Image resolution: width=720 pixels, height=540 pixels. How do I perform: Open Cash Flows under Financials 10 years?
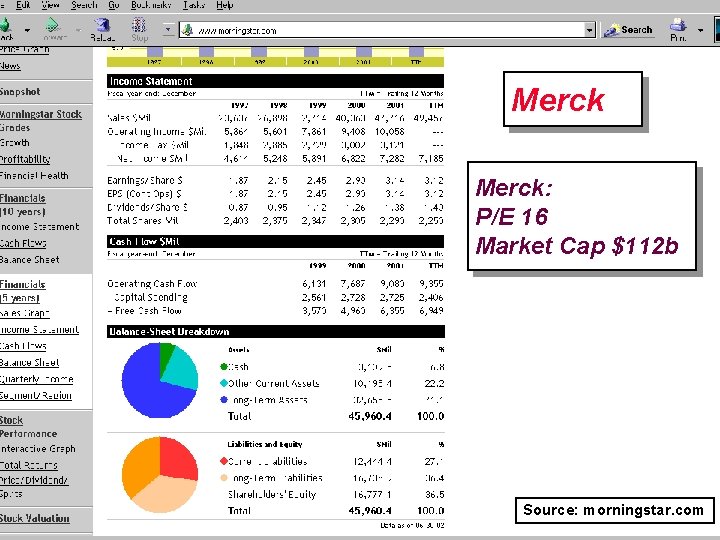click(x=23, y=243)
